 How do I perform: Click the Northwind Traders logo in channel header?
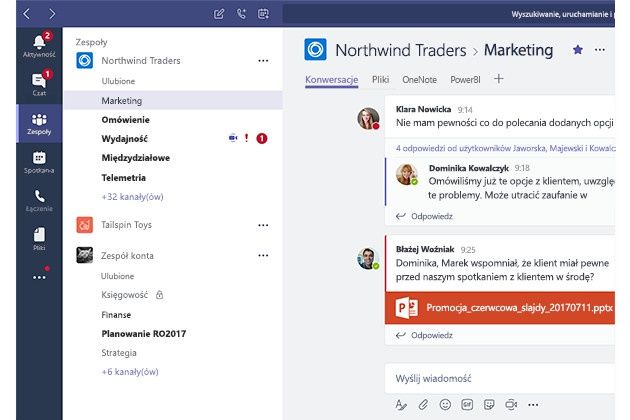315,49
